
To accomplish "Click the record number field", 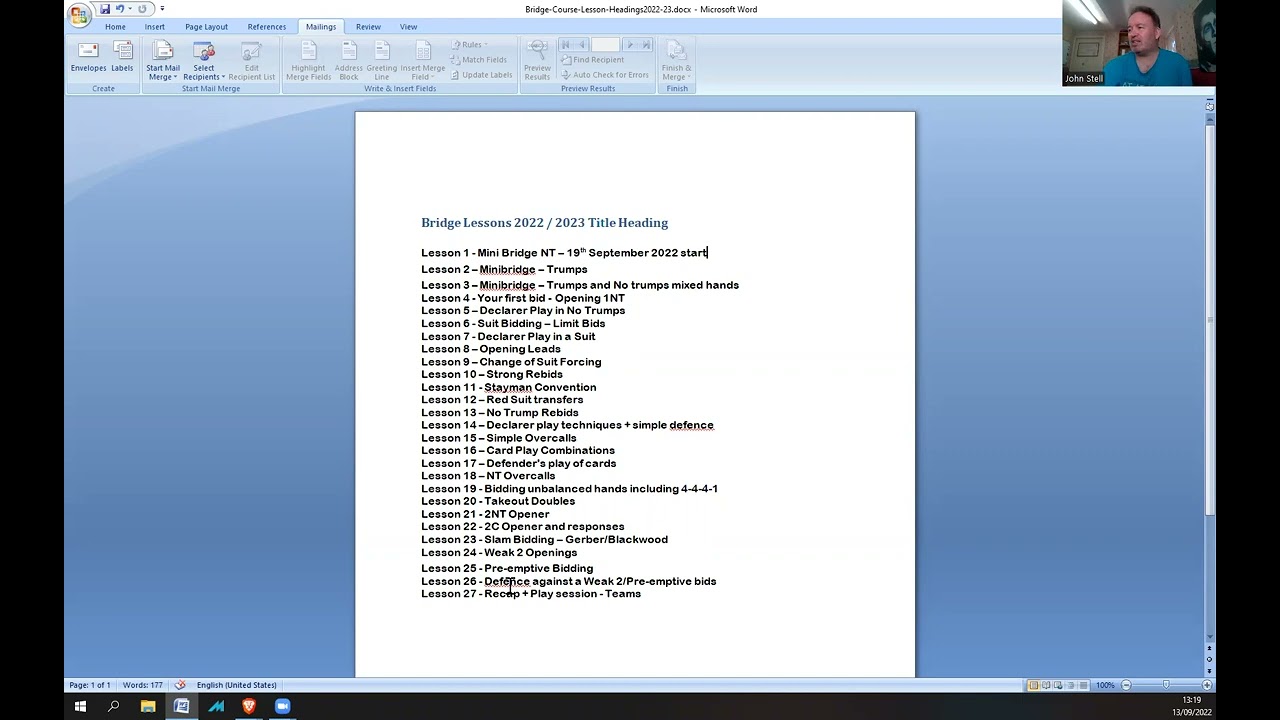I will 605,45.
